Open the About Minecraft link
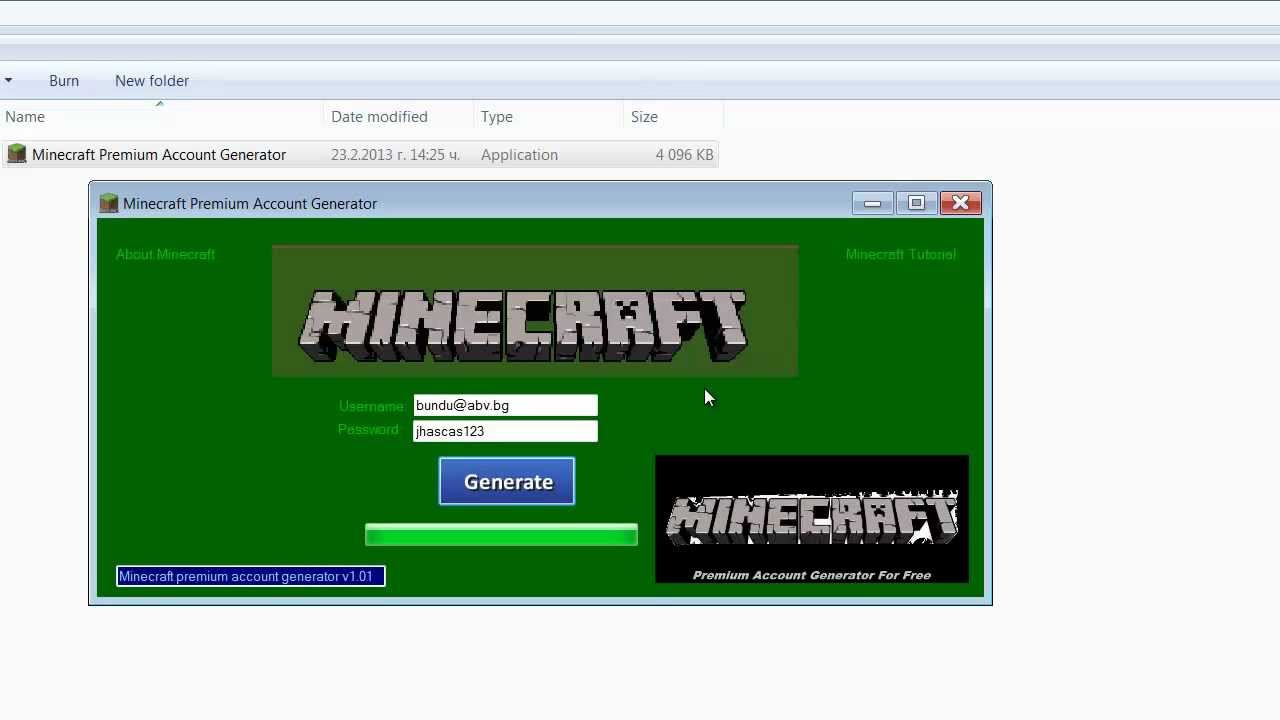Image resolution: width=1280 pixels, height=720 pixels. [165, 254]
